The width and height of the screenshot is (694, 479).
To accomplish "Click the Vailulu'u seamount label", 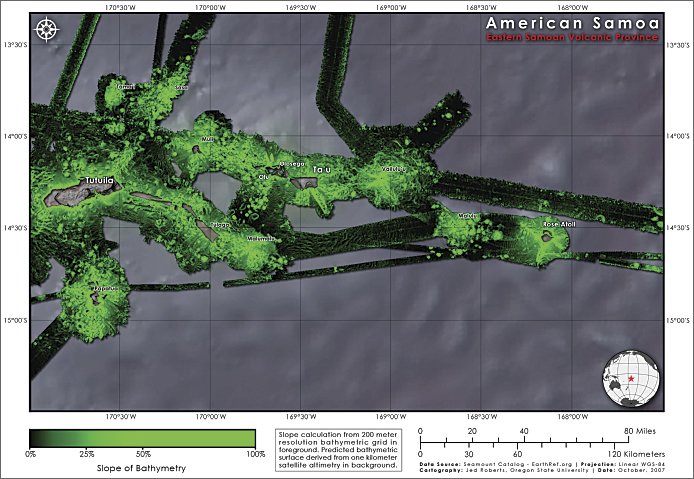I will pyautogui.click(x=393, y=169).
